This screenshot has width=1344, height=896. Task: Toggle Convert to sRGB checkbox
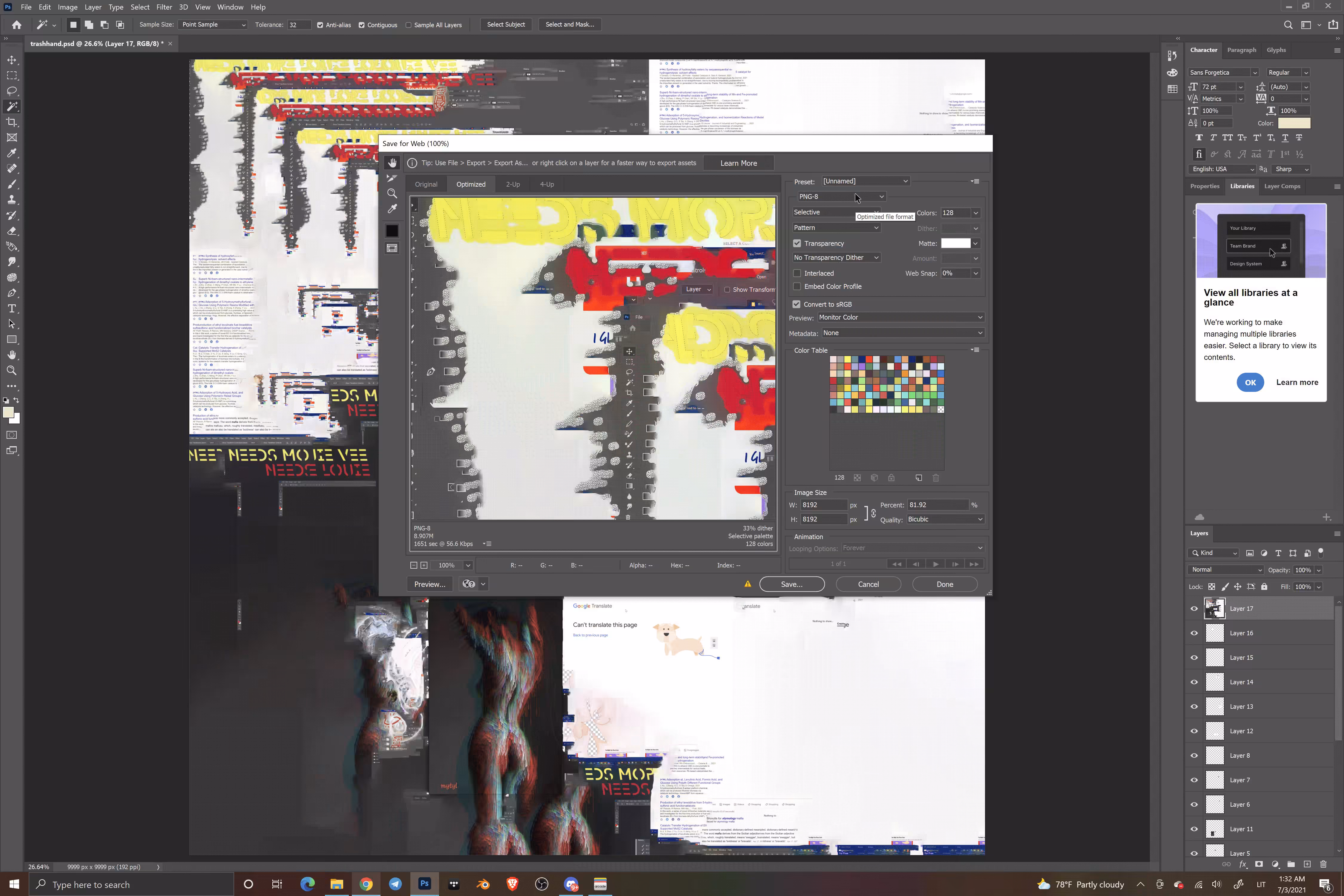click(x=797, y=304)
